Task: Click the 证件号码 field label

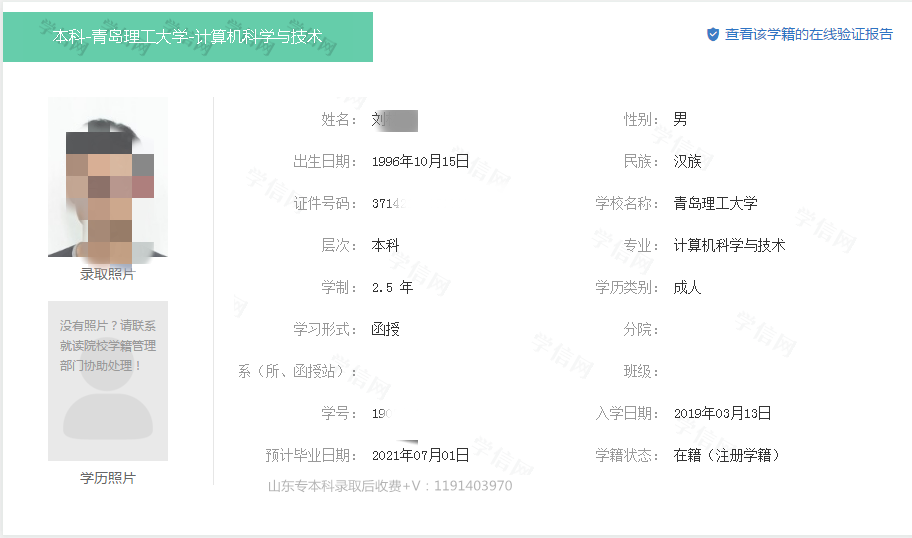Action: click(x=325, y=203)
